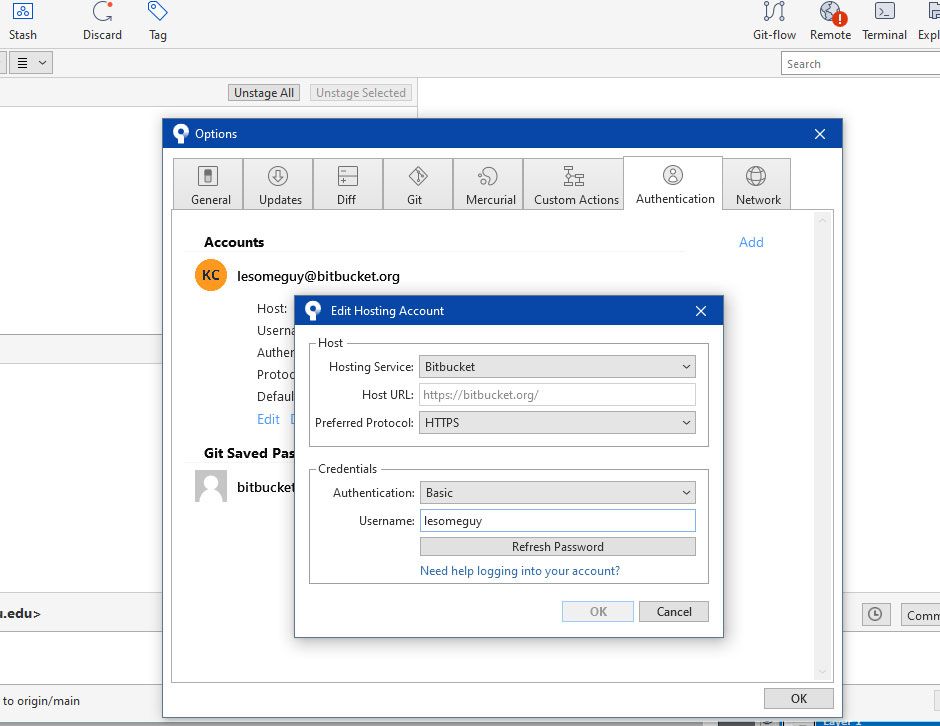Viewport: 940px width, 726px height.
Task: Open the Mercurial tab
Action: tap(488, 185)
